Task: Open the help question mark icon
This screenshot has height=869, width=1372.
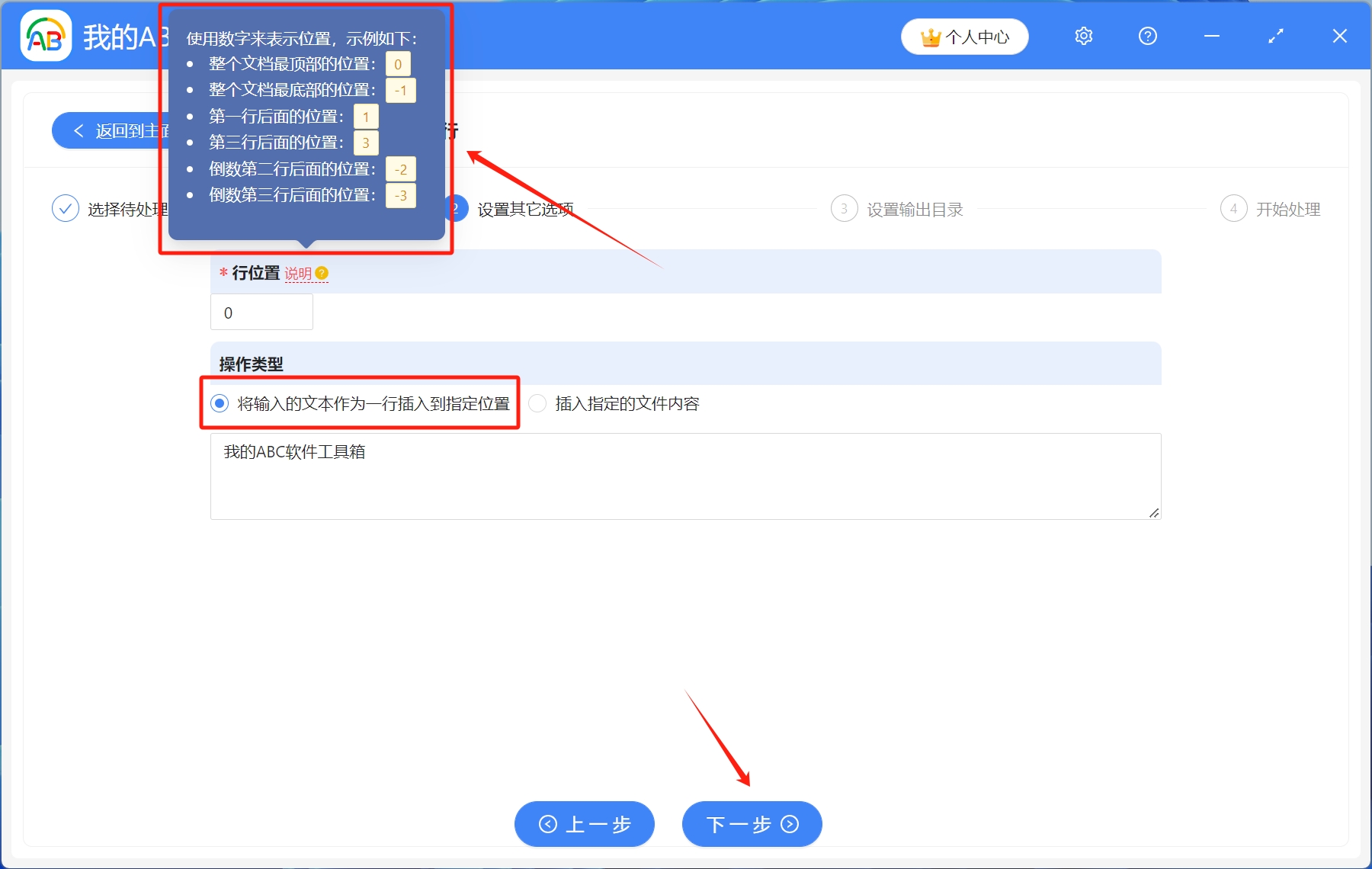Action: coord(1147,35)
